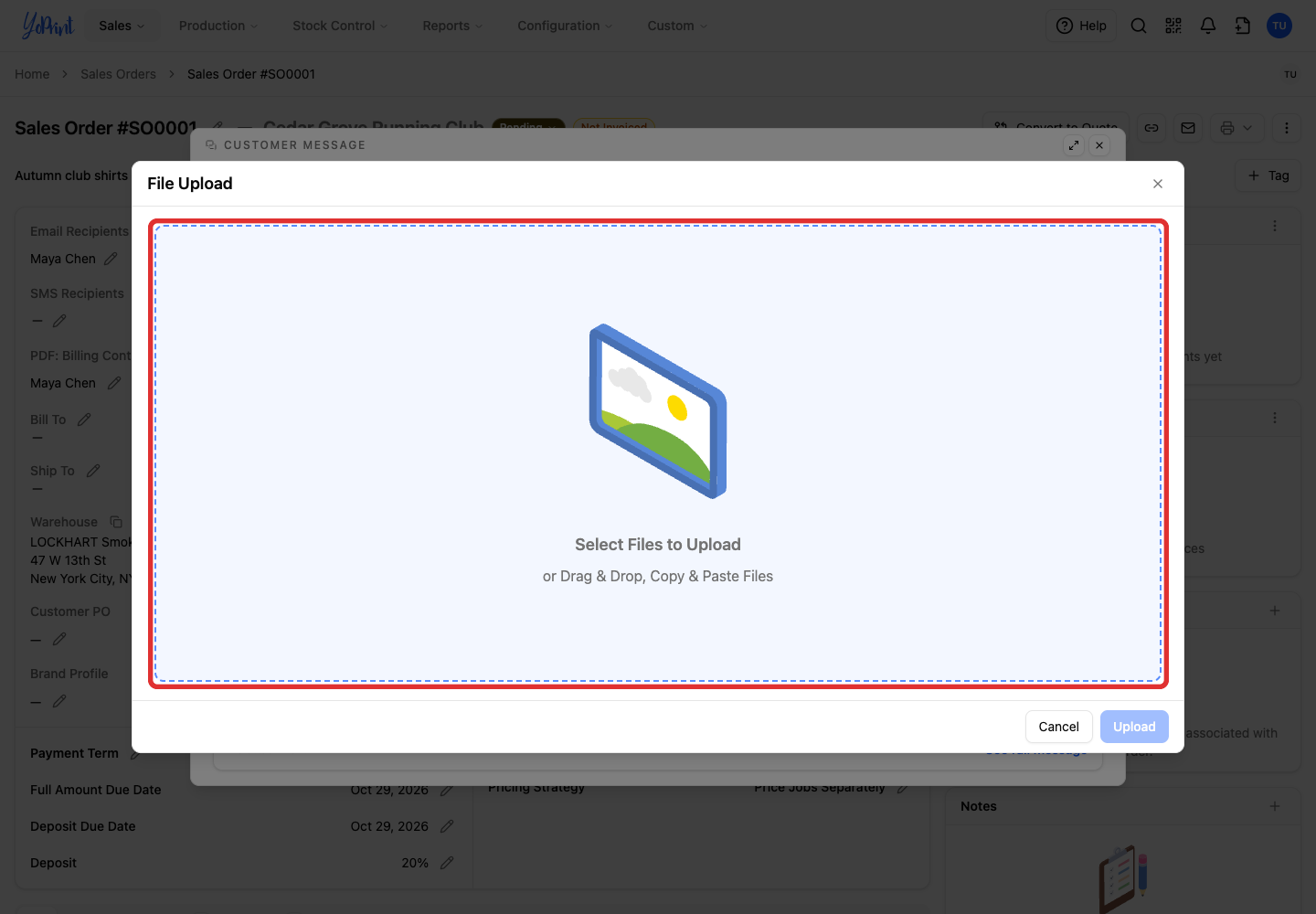This screenshot has width=1316, height=914.
Task: Click the document export icon in header
Action: click(x=1243, y=26)
